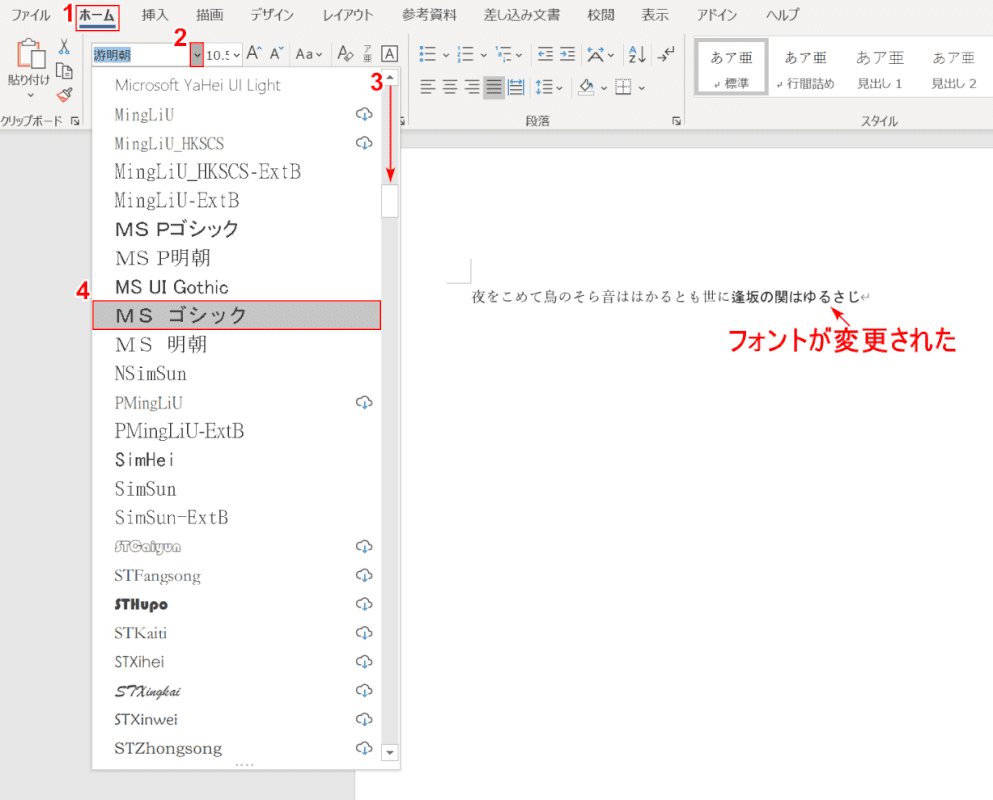Select the NSimSun font

pyautogui.click(x=236, y=374)
